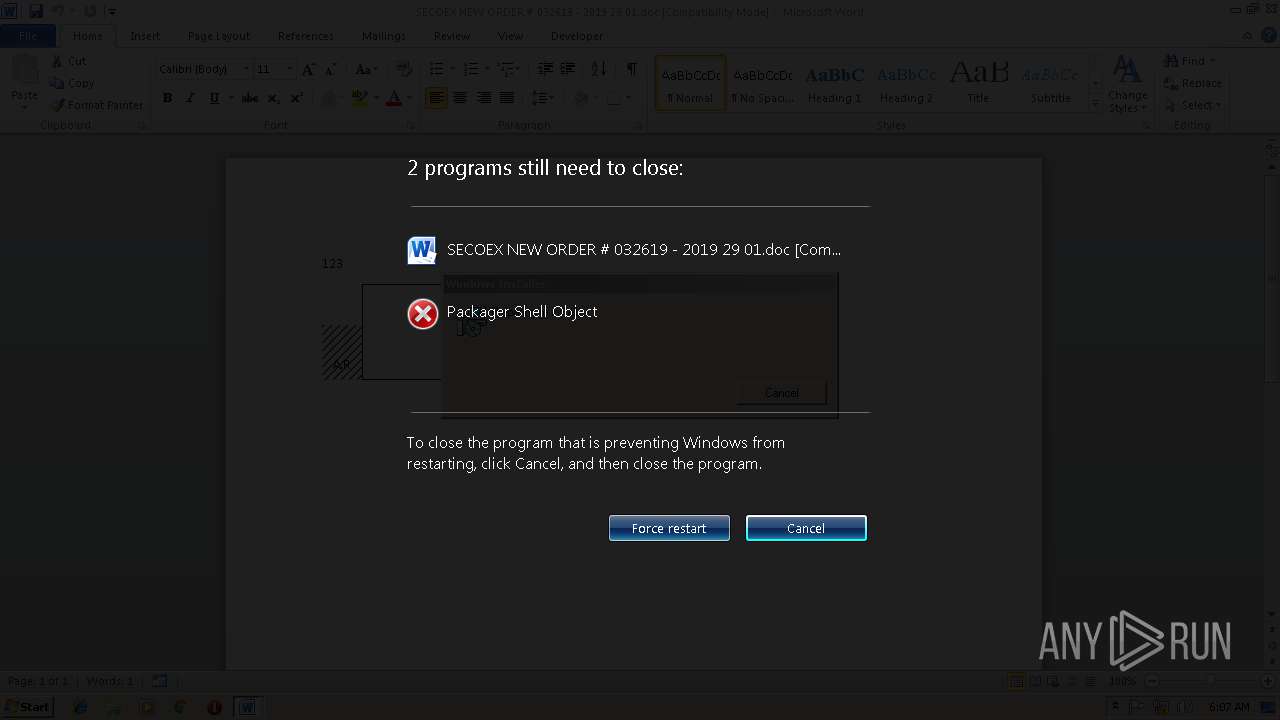This screenshot has height=720, width=1280.
Task: Click the Numbering list icon
Action: click(x=470, y=69)
